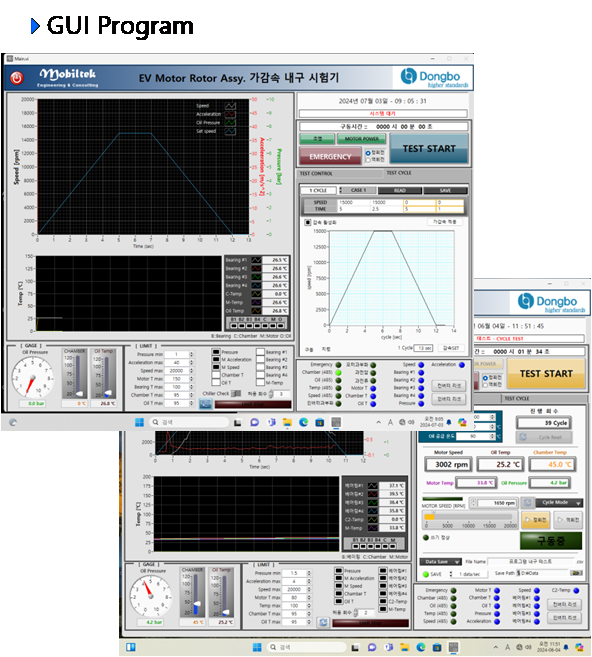Click search box on the lower taskbar
The width and height of the screenshot is (592, 657).
[x=306, y=648]
